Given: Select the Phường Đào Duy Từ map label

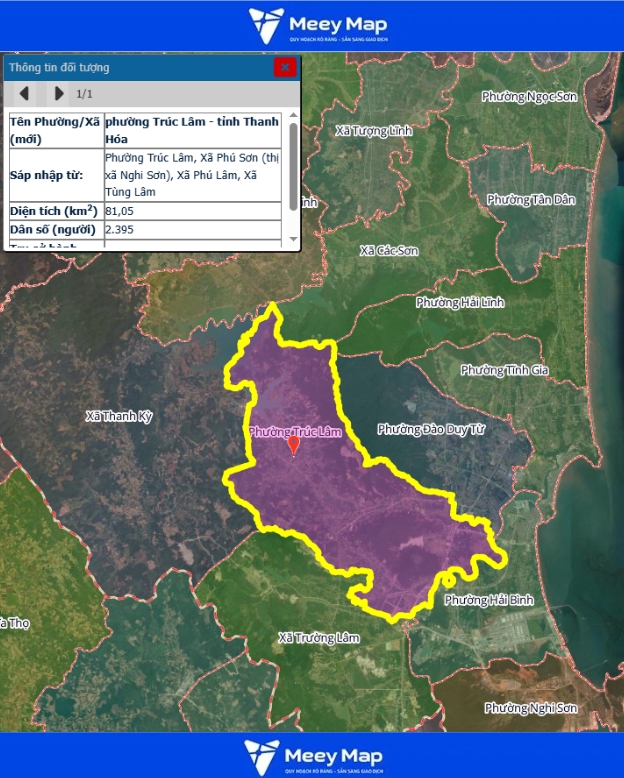Looking at the screenshot, I should coord(431,429).
